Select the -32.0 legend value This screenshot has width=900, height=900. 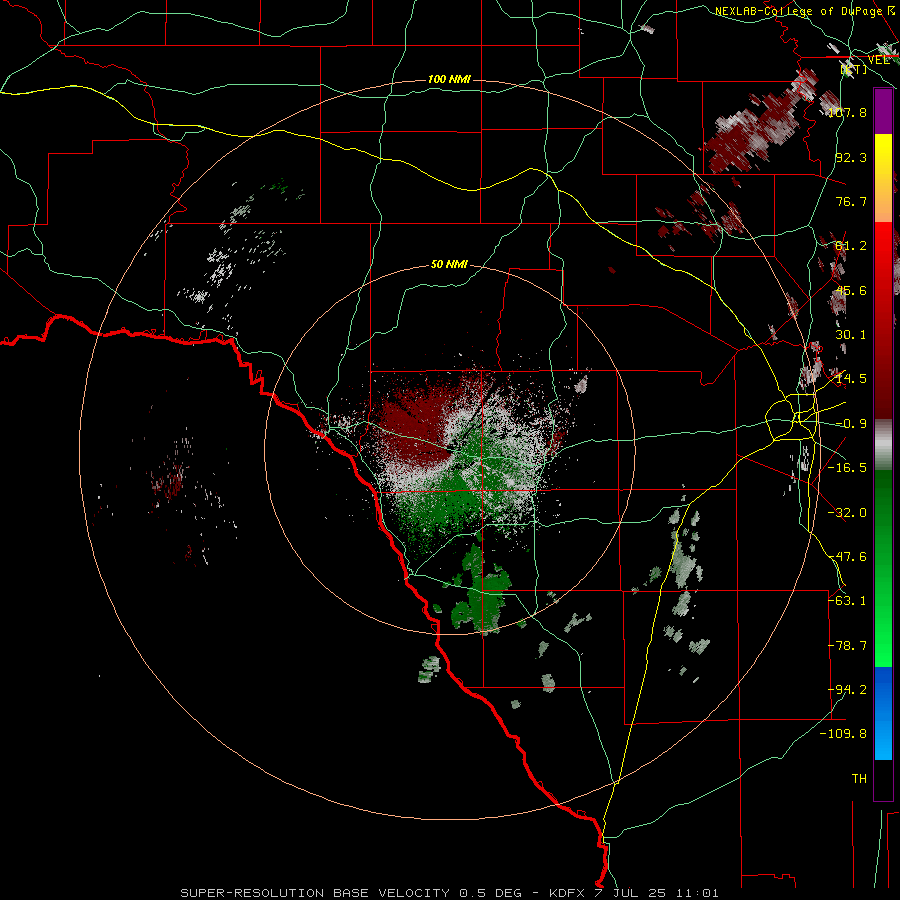tap(847, 513)
